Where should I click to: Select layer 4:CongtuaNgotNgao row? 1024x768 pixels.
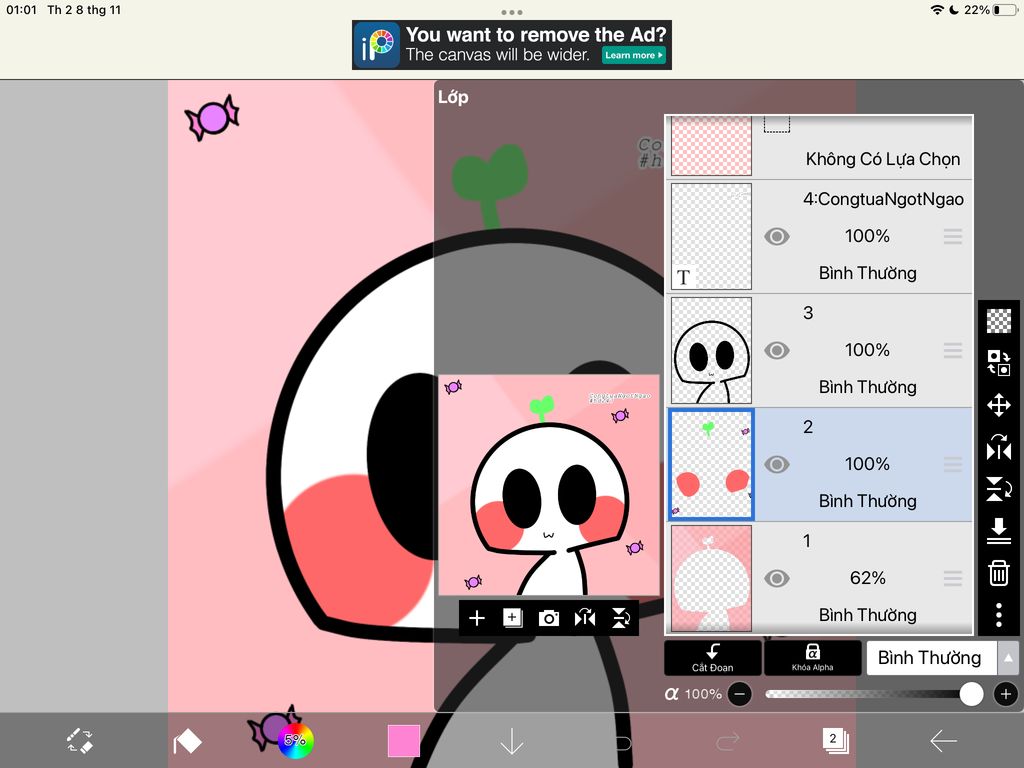(x=820, y=236)
